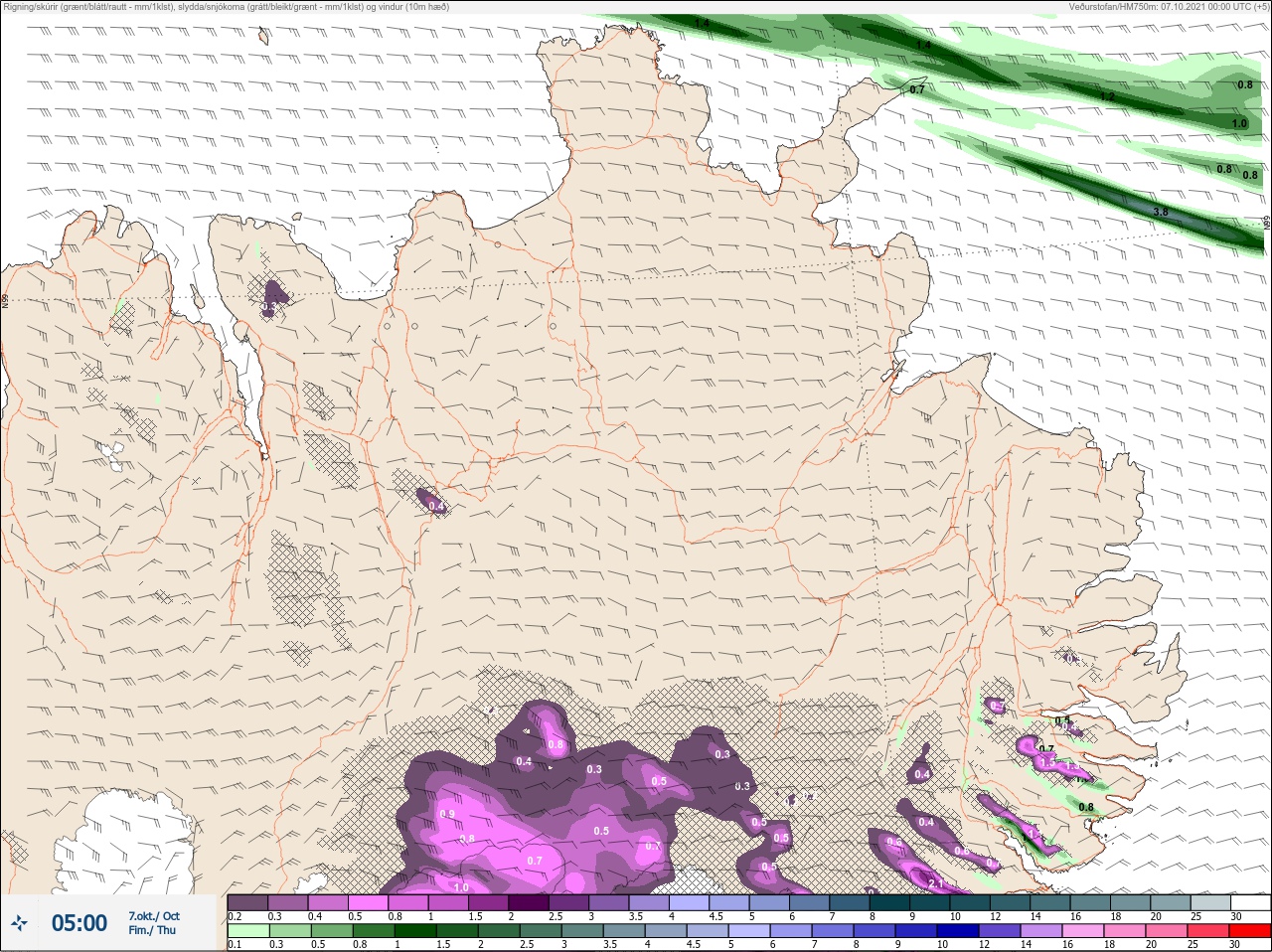Image resolution: width=1272 pixels, height=952 pixels.
Task: Click the N99 latitude label on the right edge
Action: pyautogui.click(x=1267, y=224)
